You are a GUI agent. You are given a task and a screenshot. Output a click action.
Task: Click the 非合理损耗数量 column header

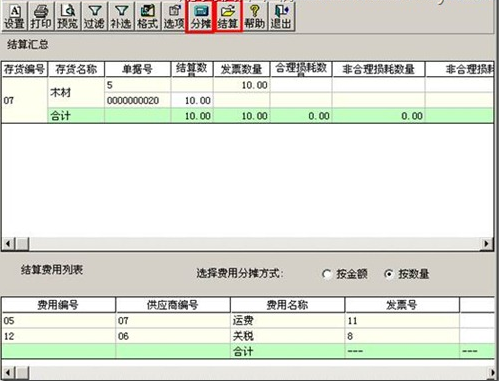coord(379,69)
